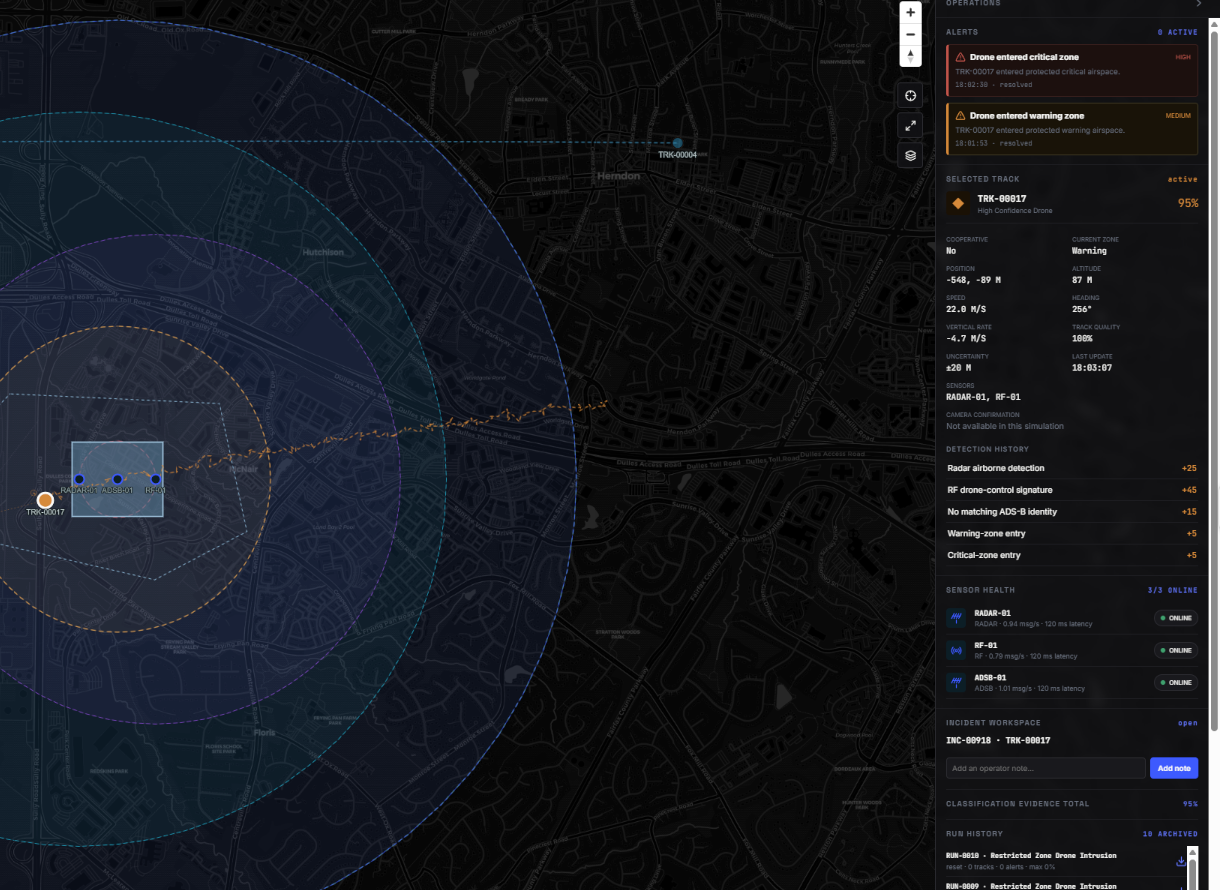Click the 'High Confidence Drone' subtitle
The width and height of the screenshot is (1220, 890).
tap(1014, 211)
